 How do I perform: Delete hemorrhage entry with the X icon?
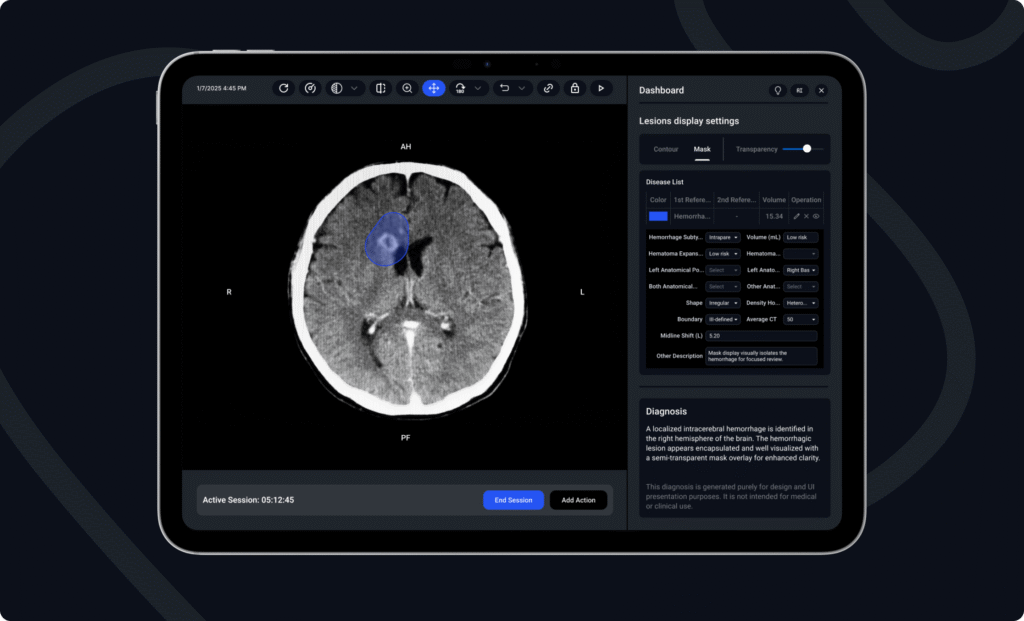pos(806,216)
